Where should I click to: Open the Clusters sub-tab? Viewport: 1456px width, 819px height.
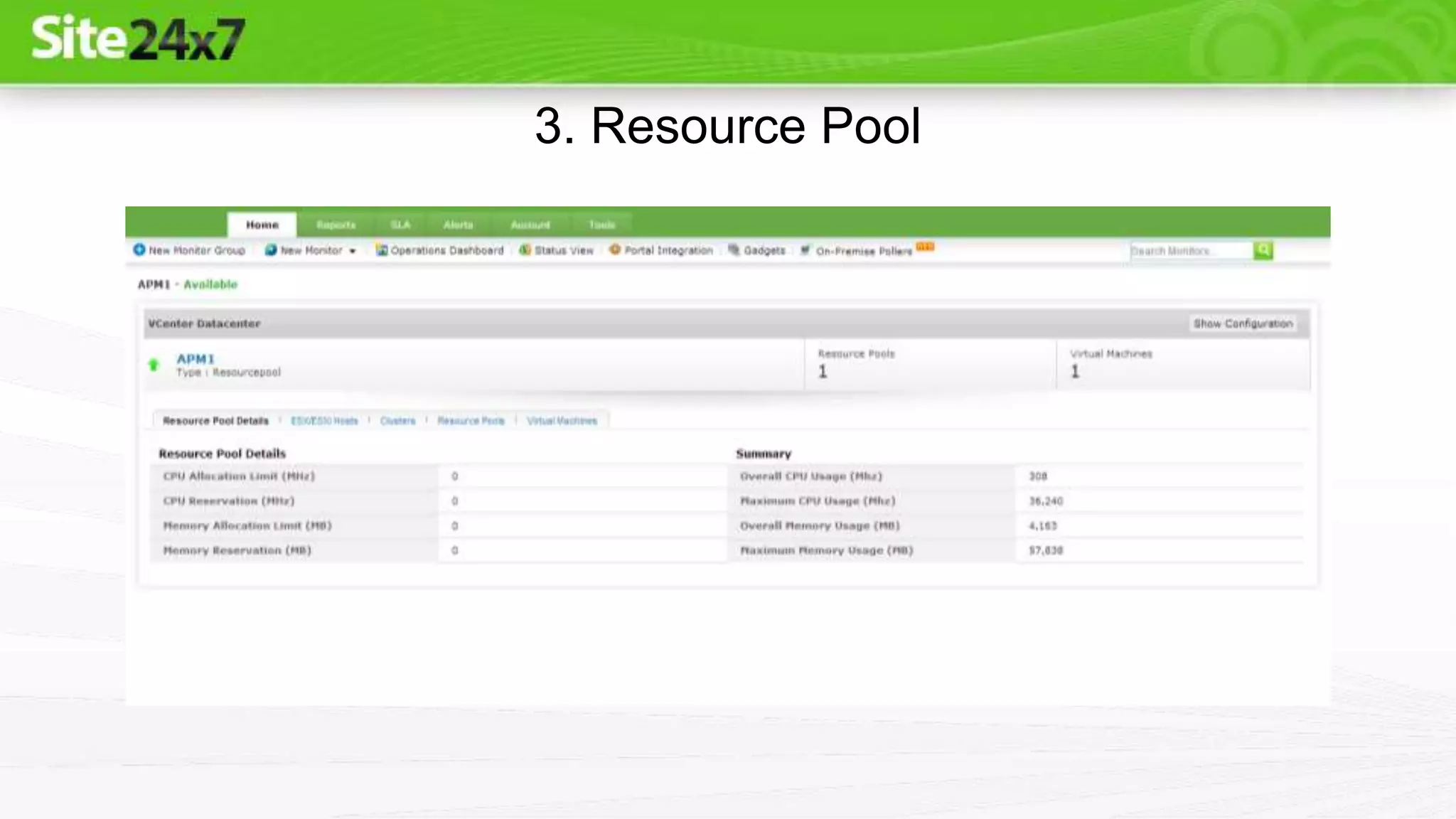(x=397, y=421)
